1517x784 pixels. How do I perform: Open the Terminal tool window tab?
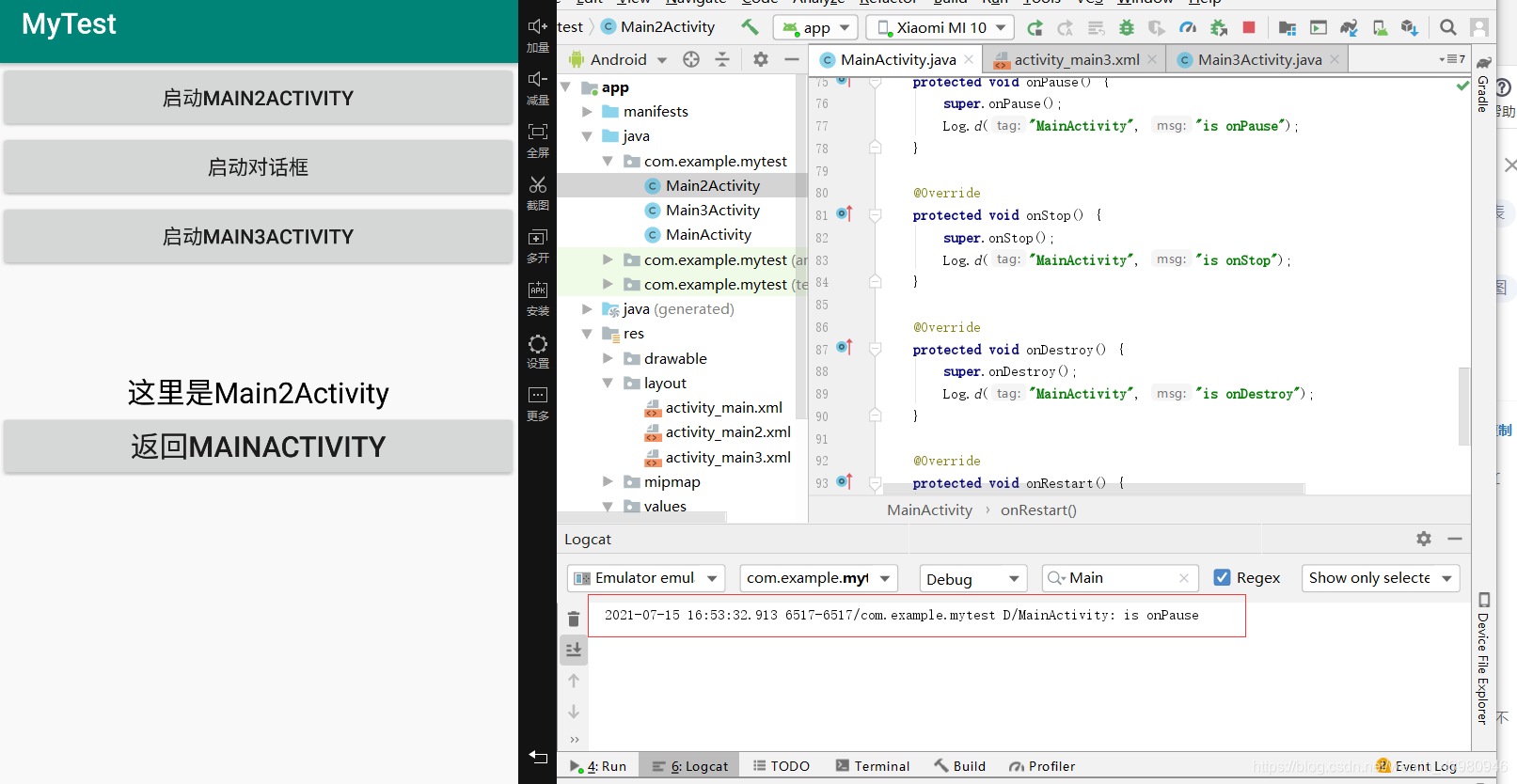872,766
